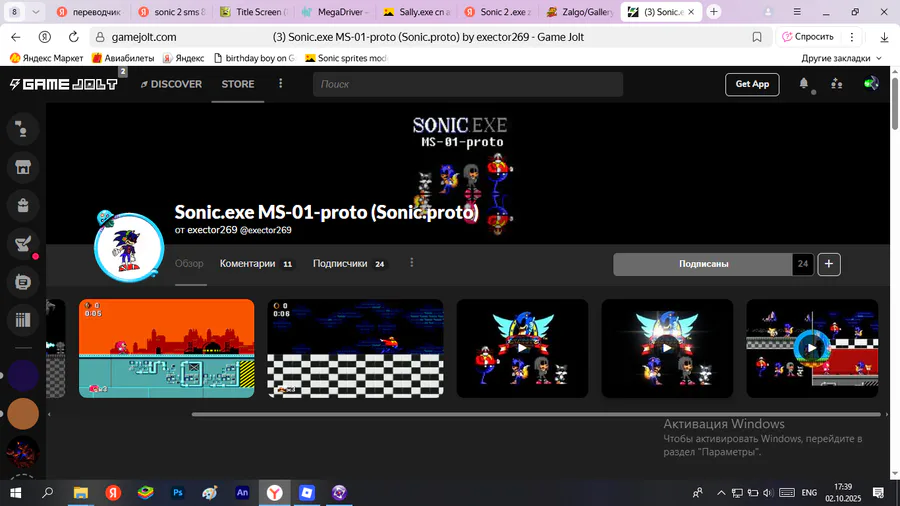Viewport: 900px width, 506px height.
Task: Open Adobe Animate from the taskbar
Action: coord(242,493)
